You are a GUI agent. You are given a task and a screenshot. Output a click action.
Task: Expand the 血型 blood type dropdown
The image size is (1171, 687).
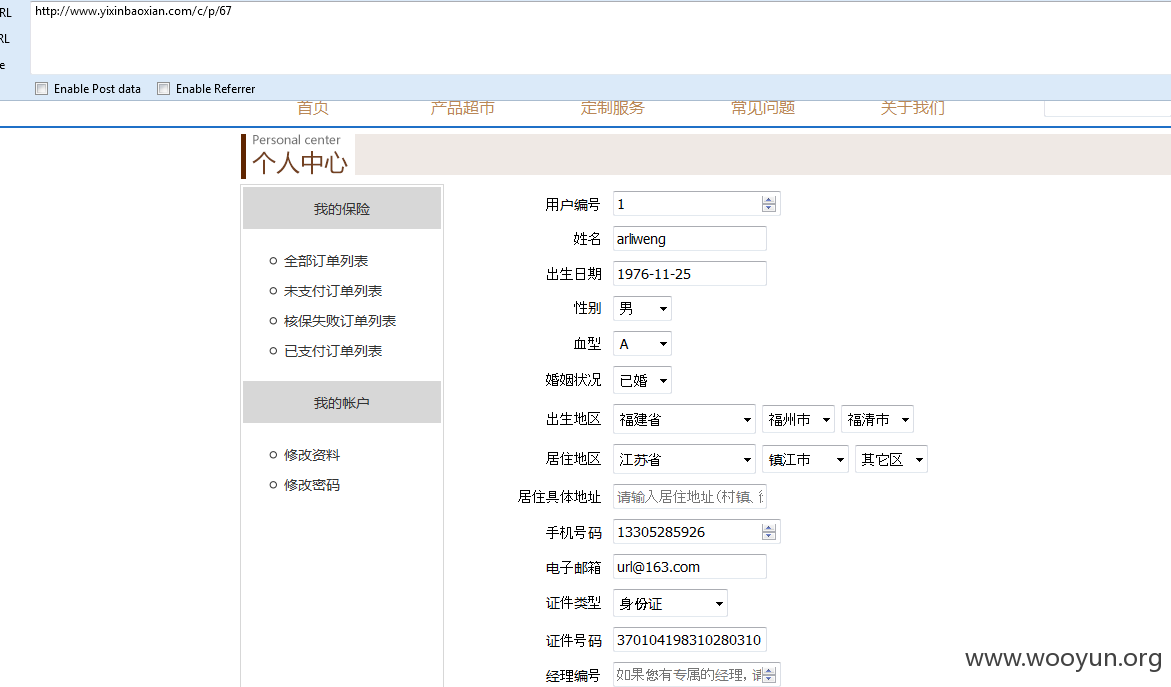tap(642, 344)
